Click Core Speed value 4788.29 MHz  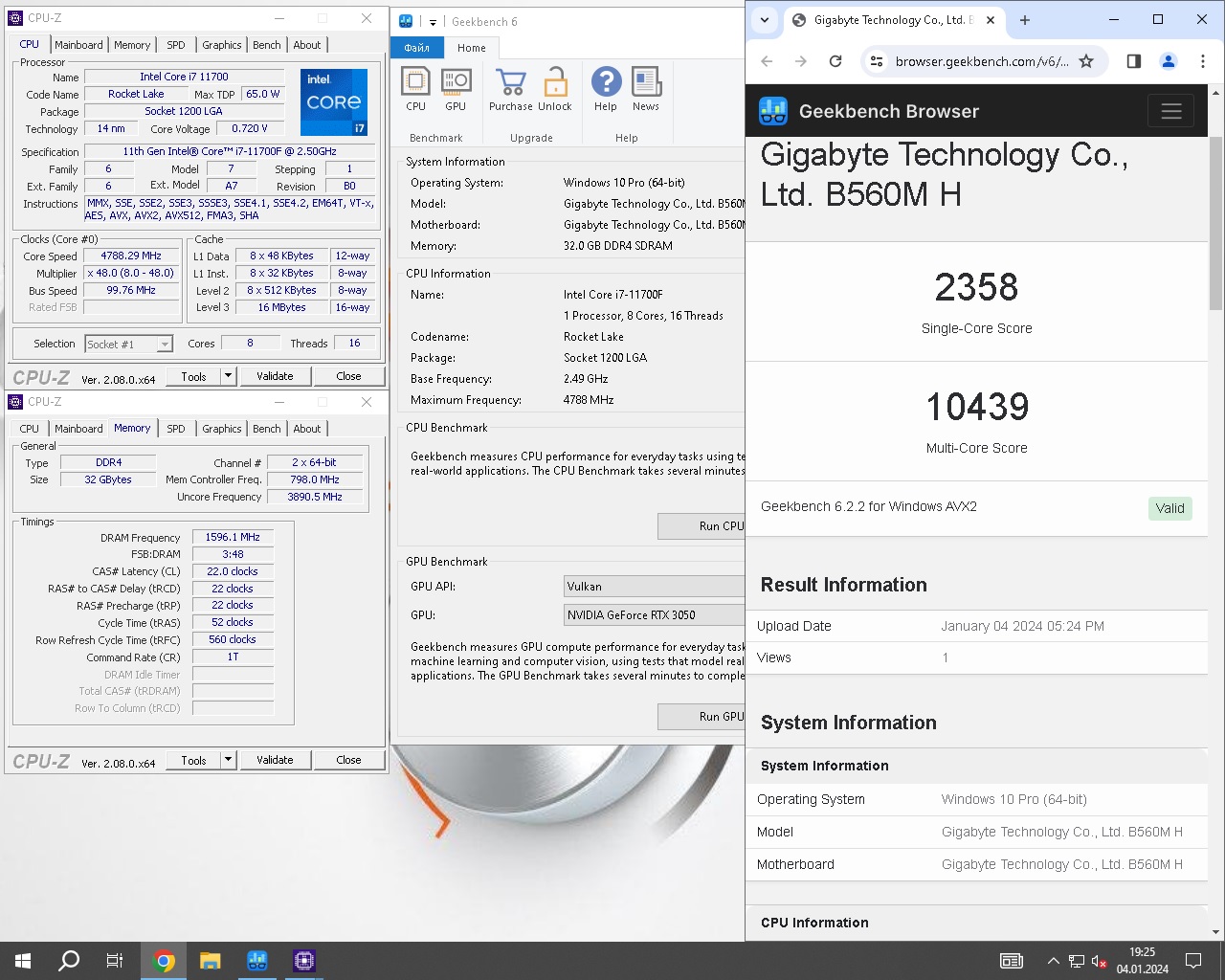pyautogui.click(x=131, y=256)
